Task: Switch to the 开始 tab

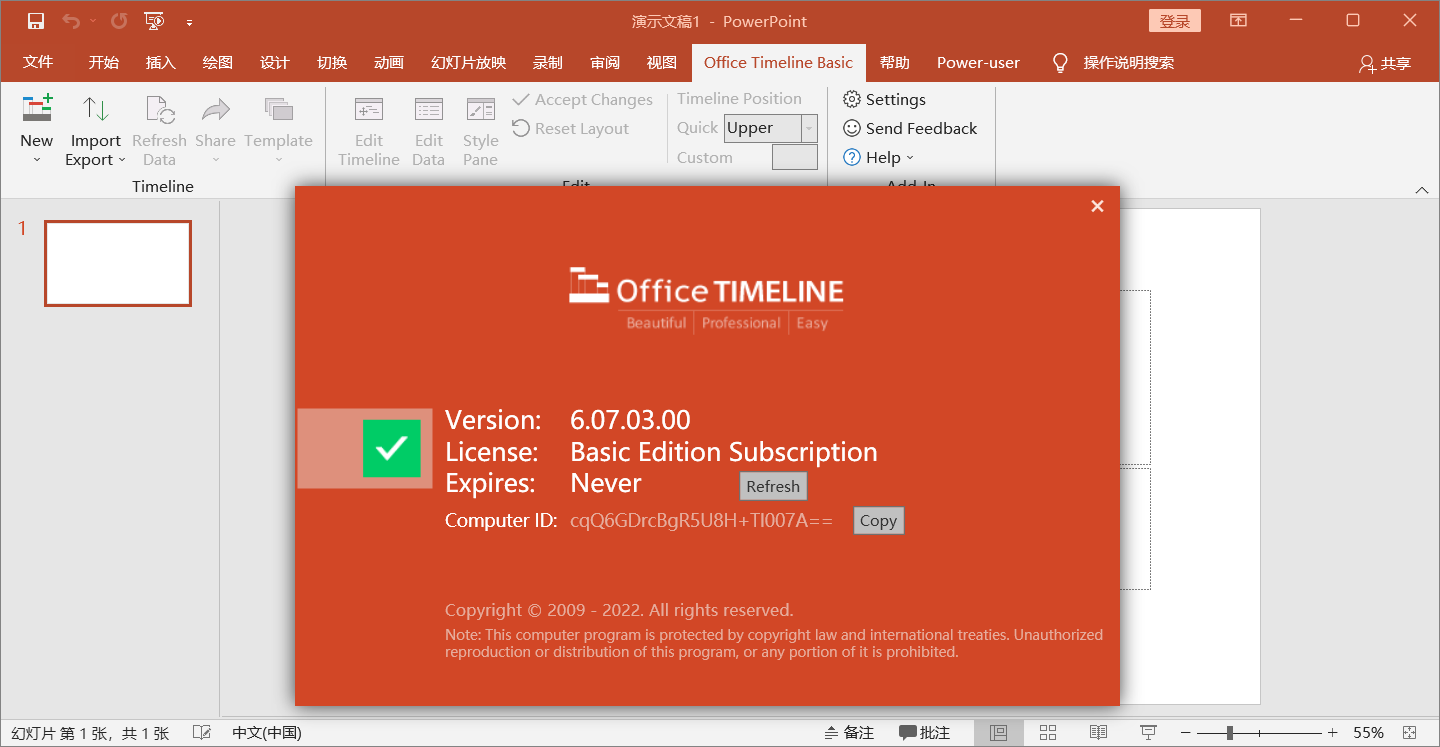Action: point(103,62)
